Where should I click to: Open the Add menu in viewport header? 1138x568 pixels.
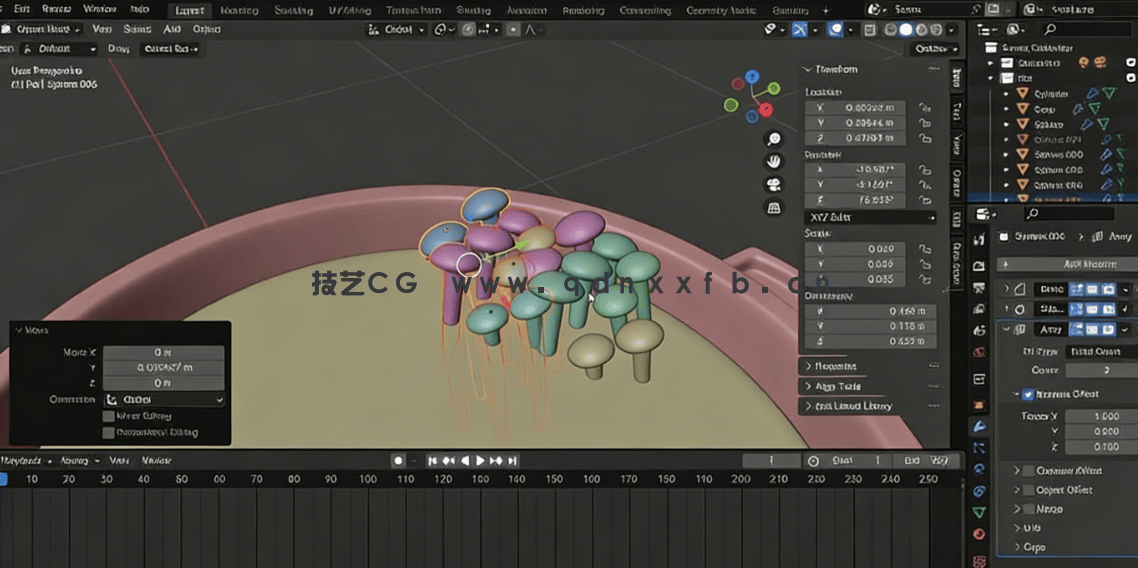(172, 29)
